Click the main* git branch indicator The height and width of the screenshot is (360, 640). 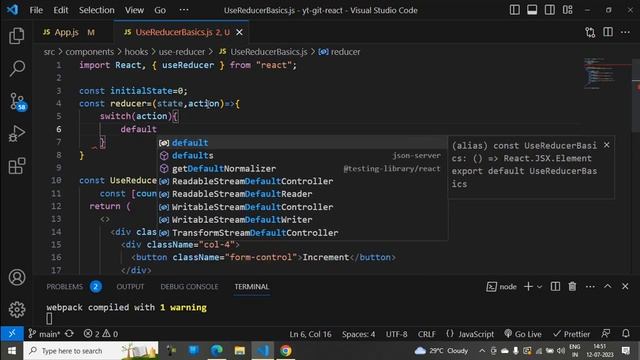[44, 334]
